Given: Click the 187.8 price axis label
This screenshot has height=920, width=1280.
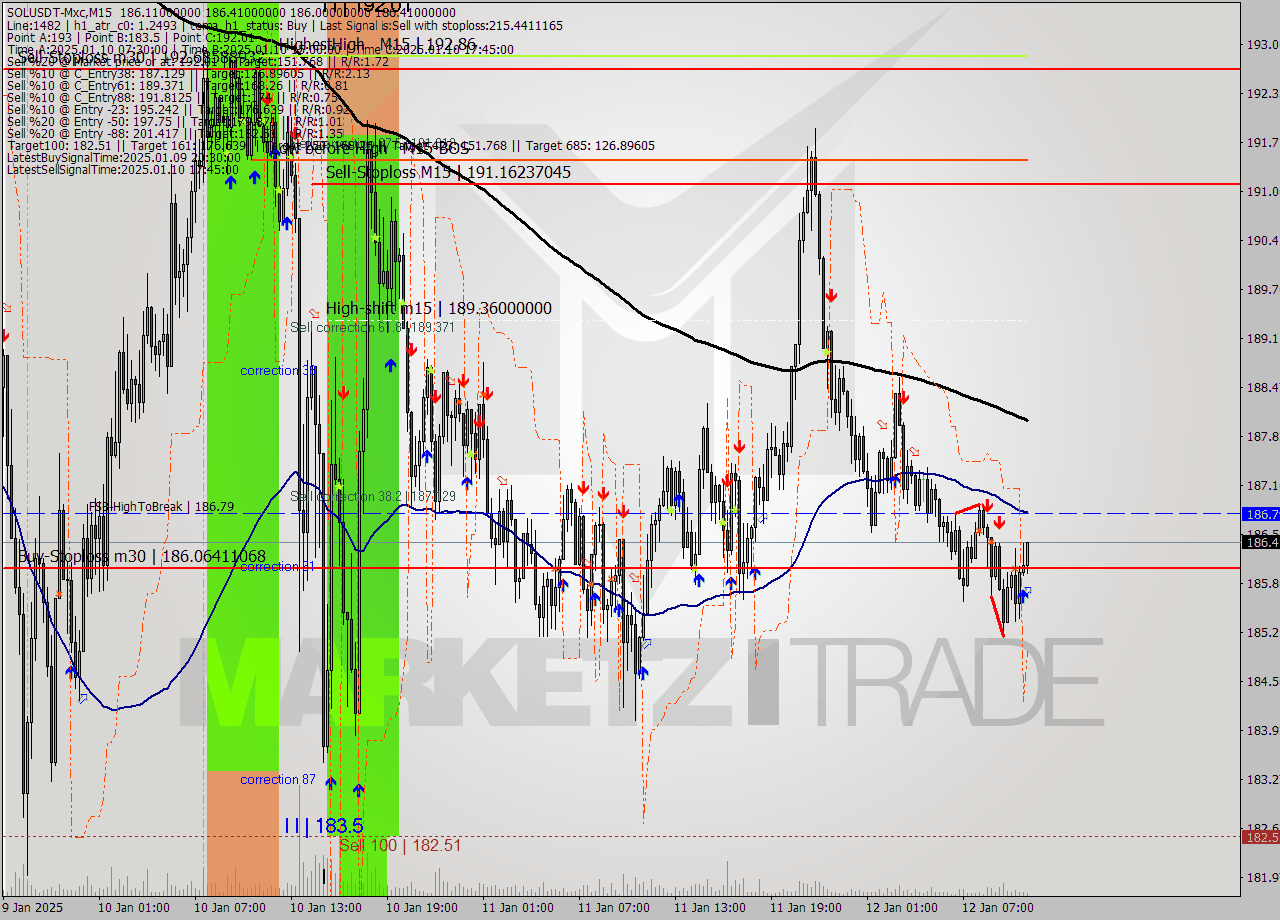Looking at the screenshot, I should (1262, 437).
